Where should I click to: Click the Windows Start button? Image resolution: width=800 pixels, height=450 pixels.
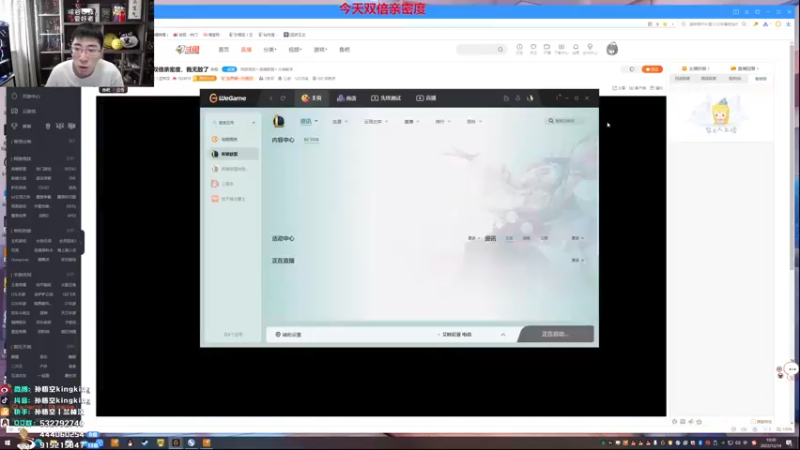click(x=7, y=443)
